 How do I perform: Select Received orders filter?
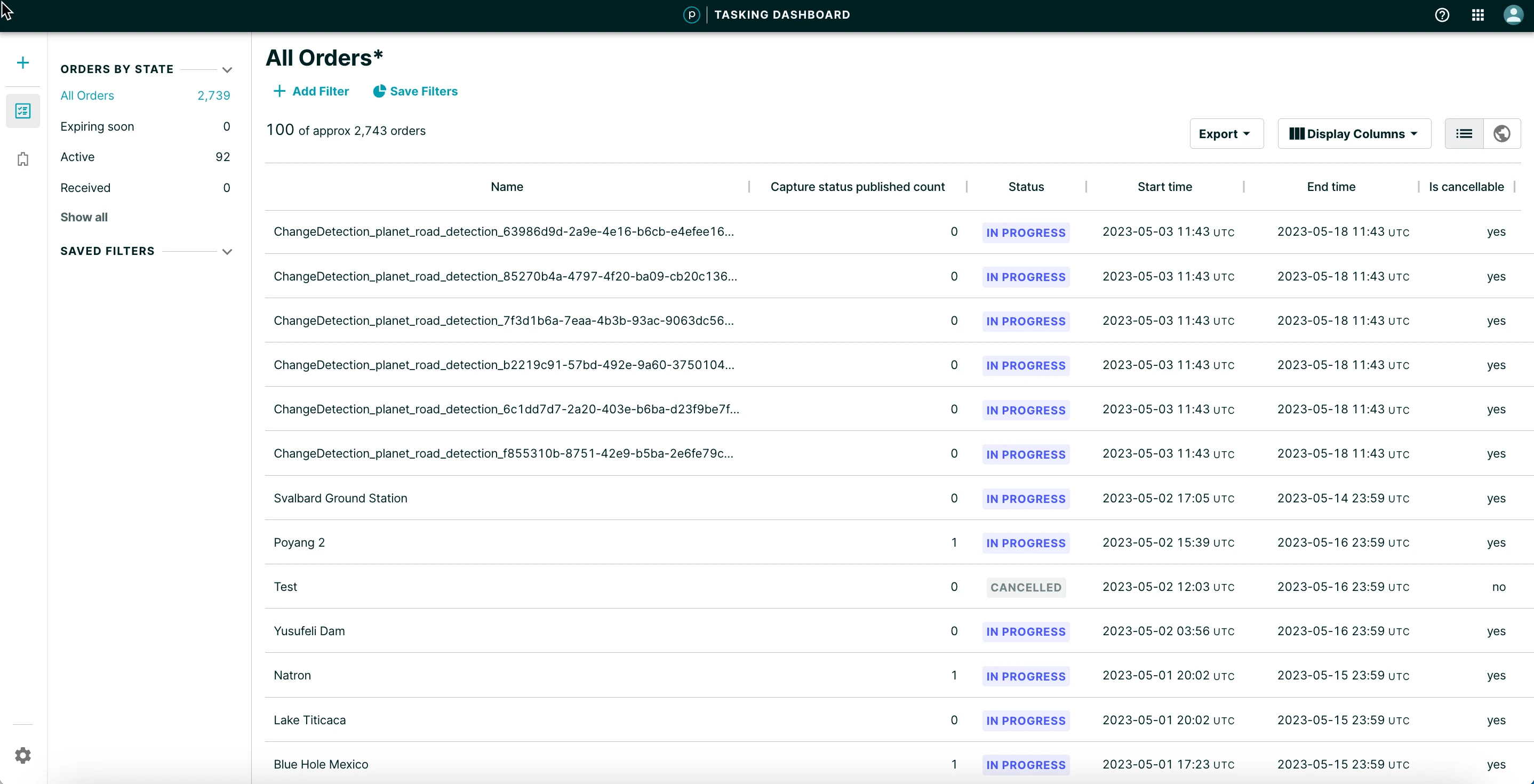point(145,188)
